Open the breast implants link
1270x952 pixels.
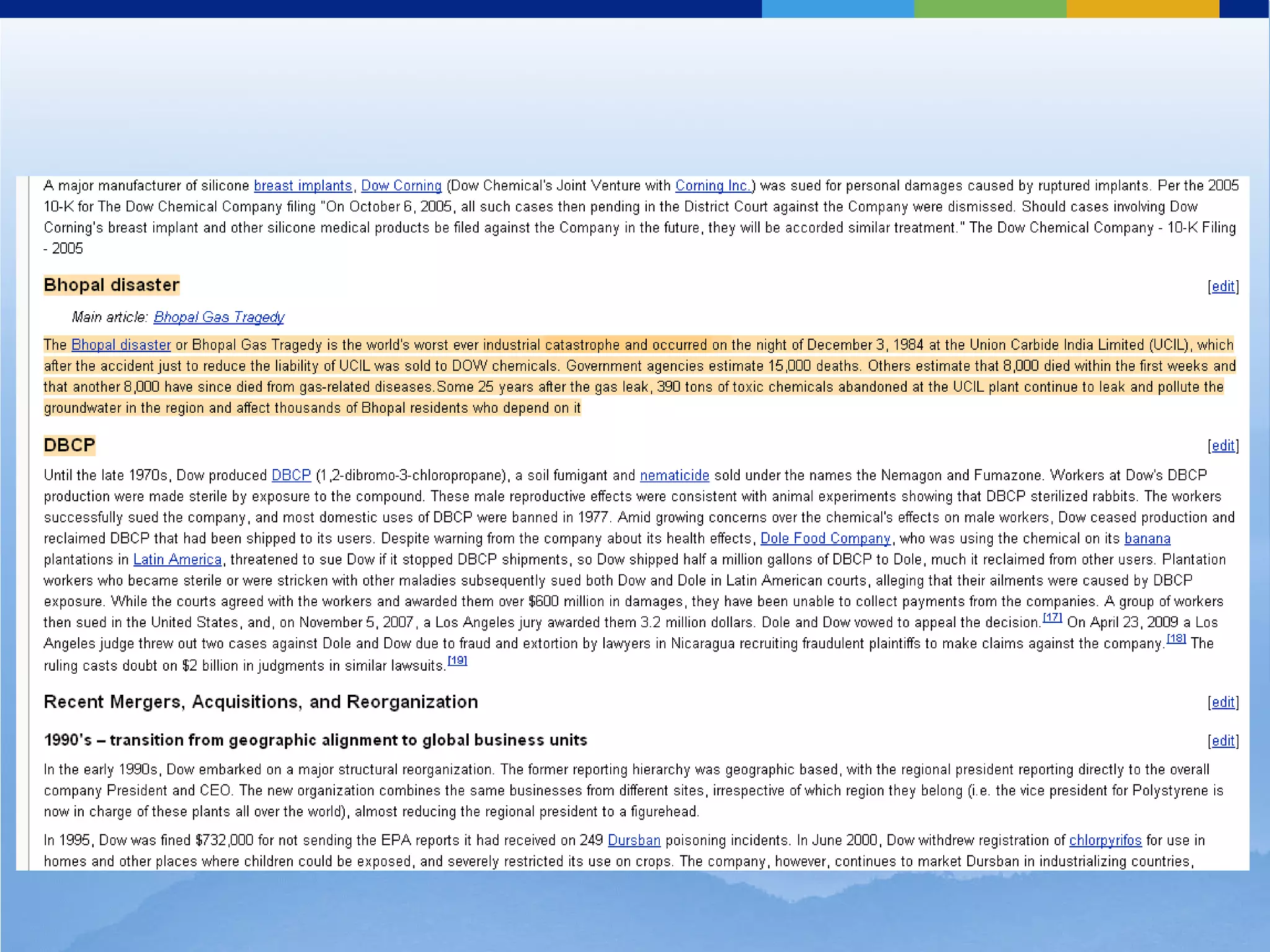coord(303,186)
